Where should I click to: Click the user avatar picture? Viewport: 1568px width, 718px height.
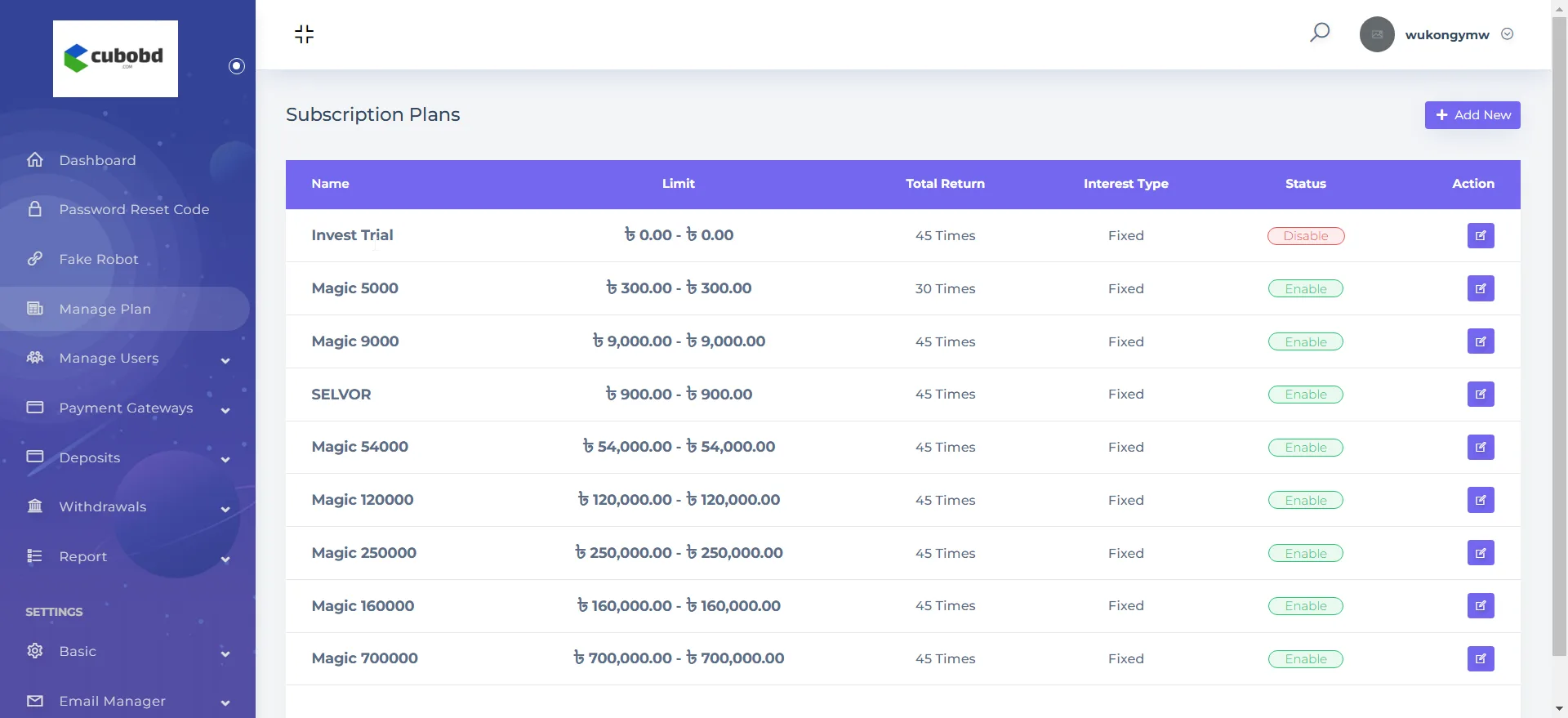coord(1376,34)
